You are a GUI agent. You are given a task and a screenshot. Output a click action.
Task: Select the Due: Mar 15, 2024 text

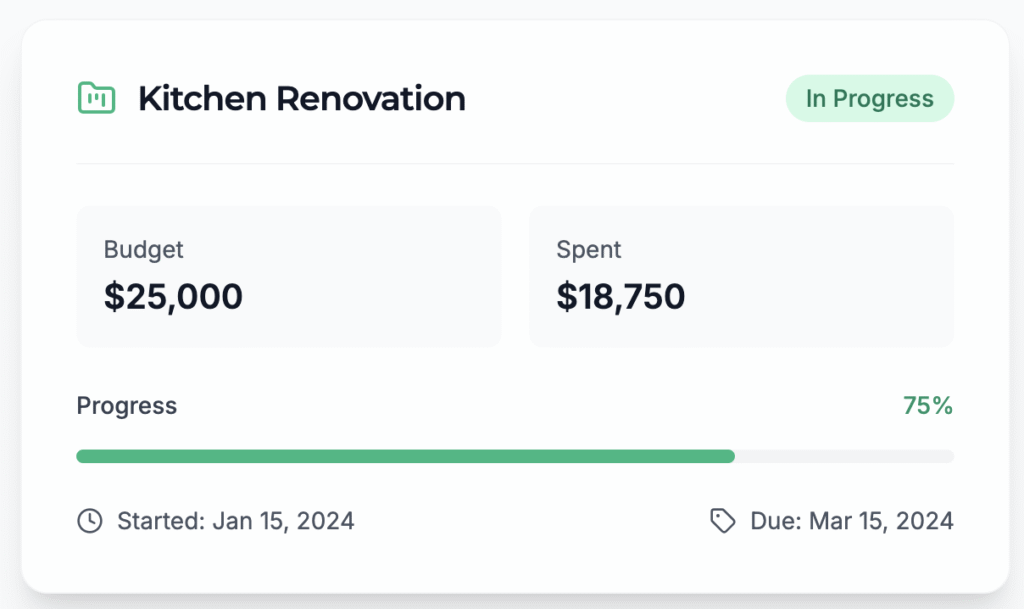(852, 521)
